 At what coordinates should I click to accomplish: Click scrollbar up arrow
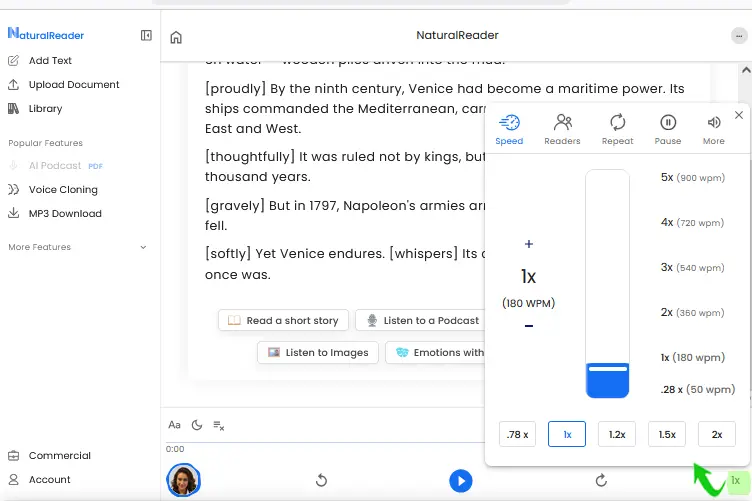tap(746, 70)
